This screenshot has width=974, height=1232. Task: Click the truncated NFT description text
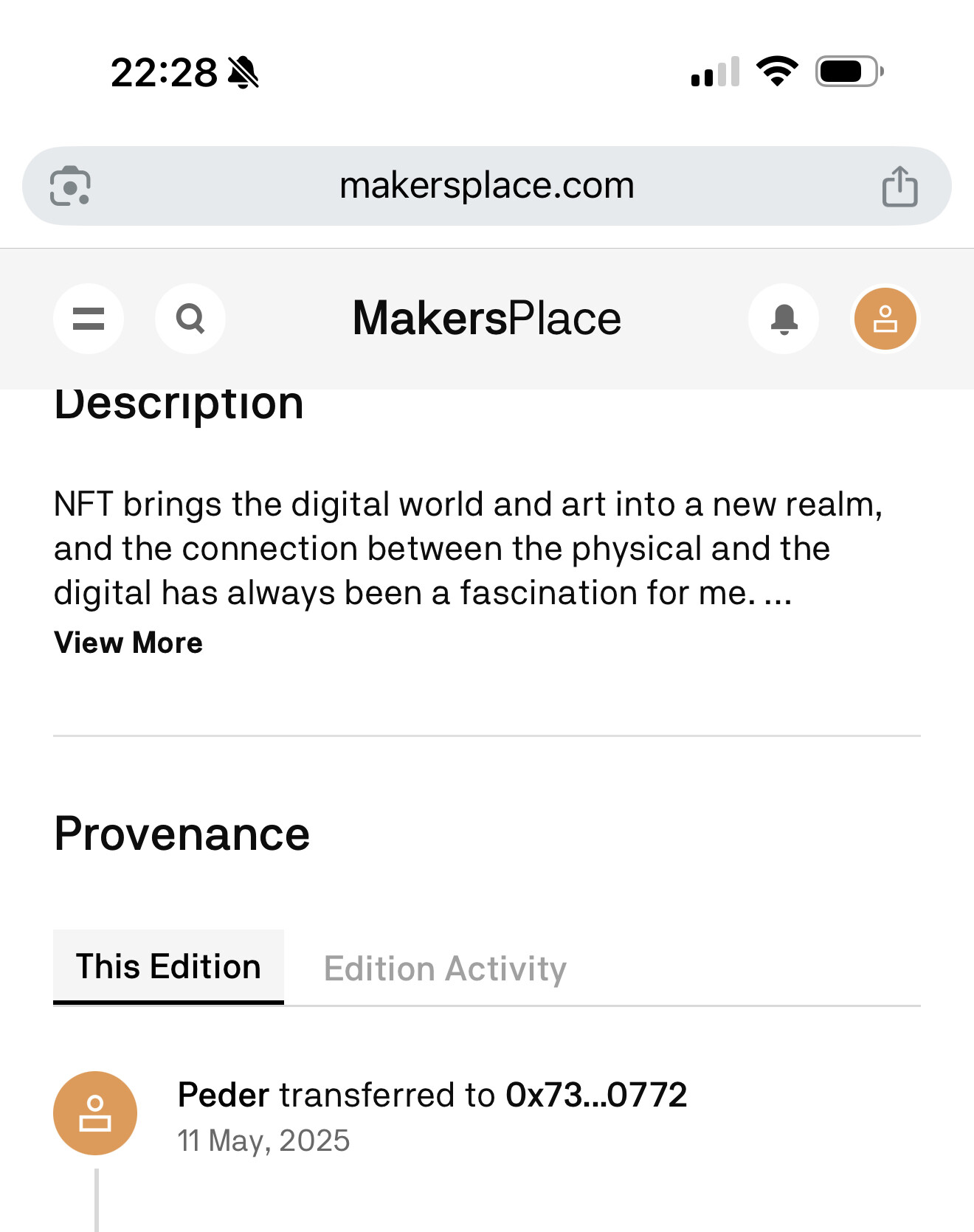pos(469,548)
